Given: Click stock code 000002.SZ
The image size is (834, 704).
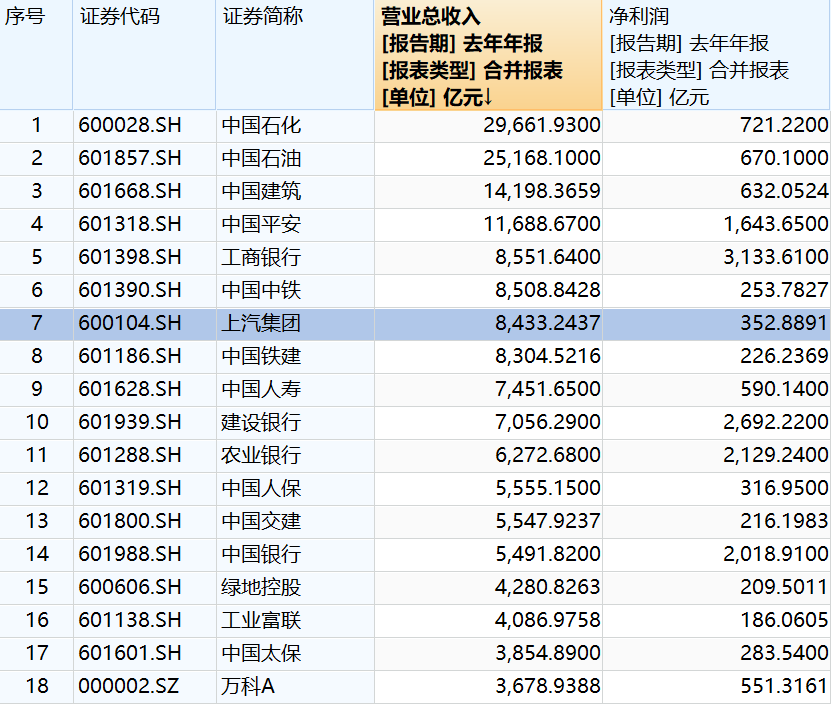Looking at the screenshot, I should (129, 686).
